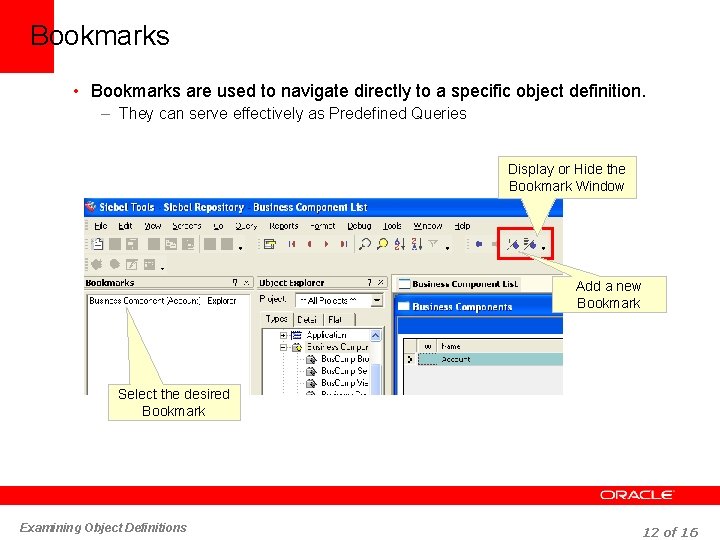Click the Sort Descending icon
720x540 pixels.
pyautogui.click(x=417, y=244)
